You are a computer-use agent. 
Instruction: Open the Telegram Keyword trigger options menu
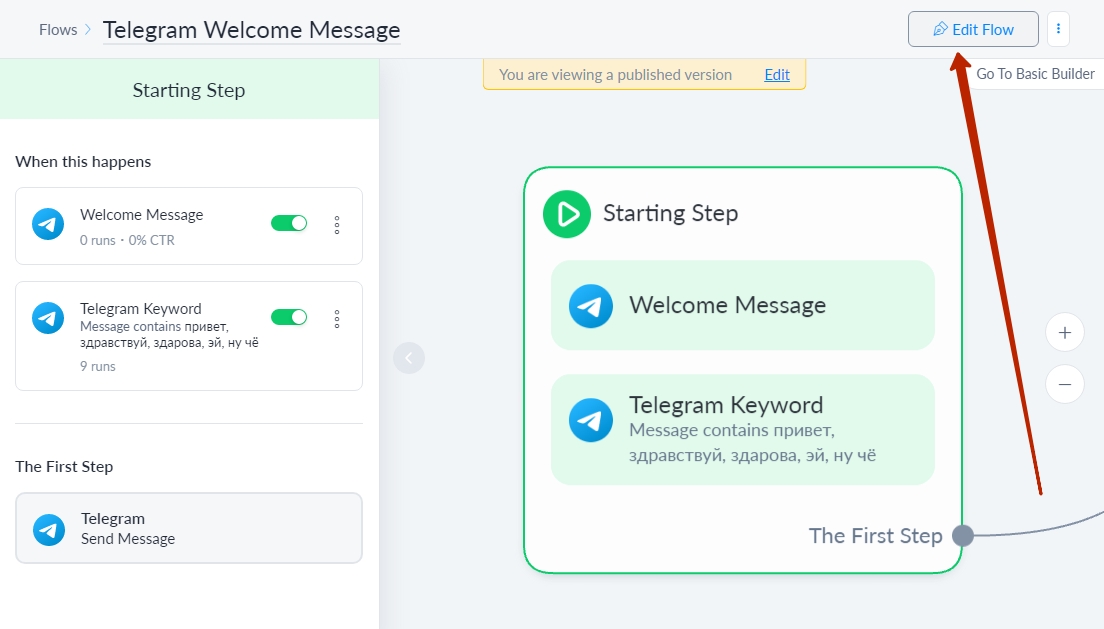coord(337,319)
